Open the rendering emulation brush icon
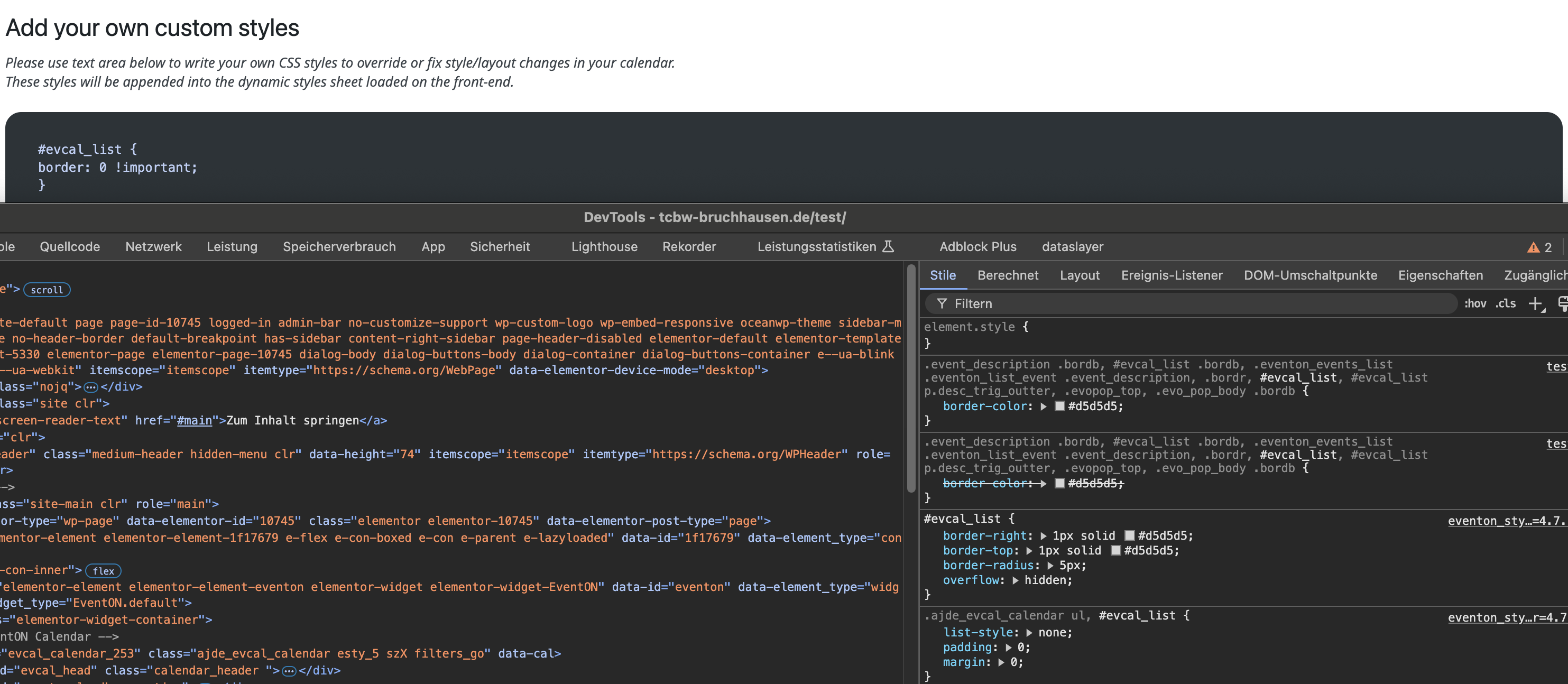 1563,303
